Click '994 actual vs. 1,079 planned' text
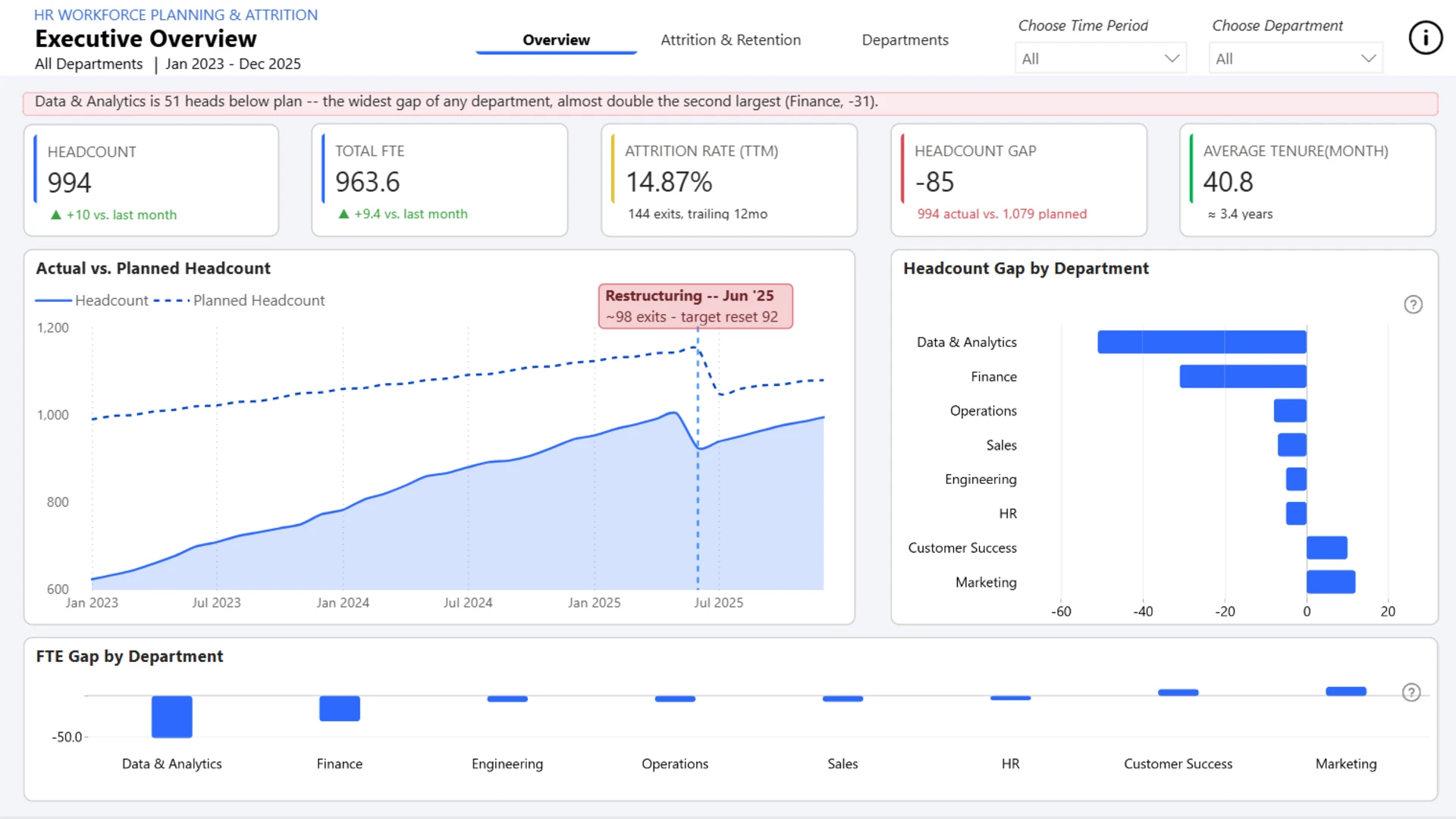 (1002, 214)
